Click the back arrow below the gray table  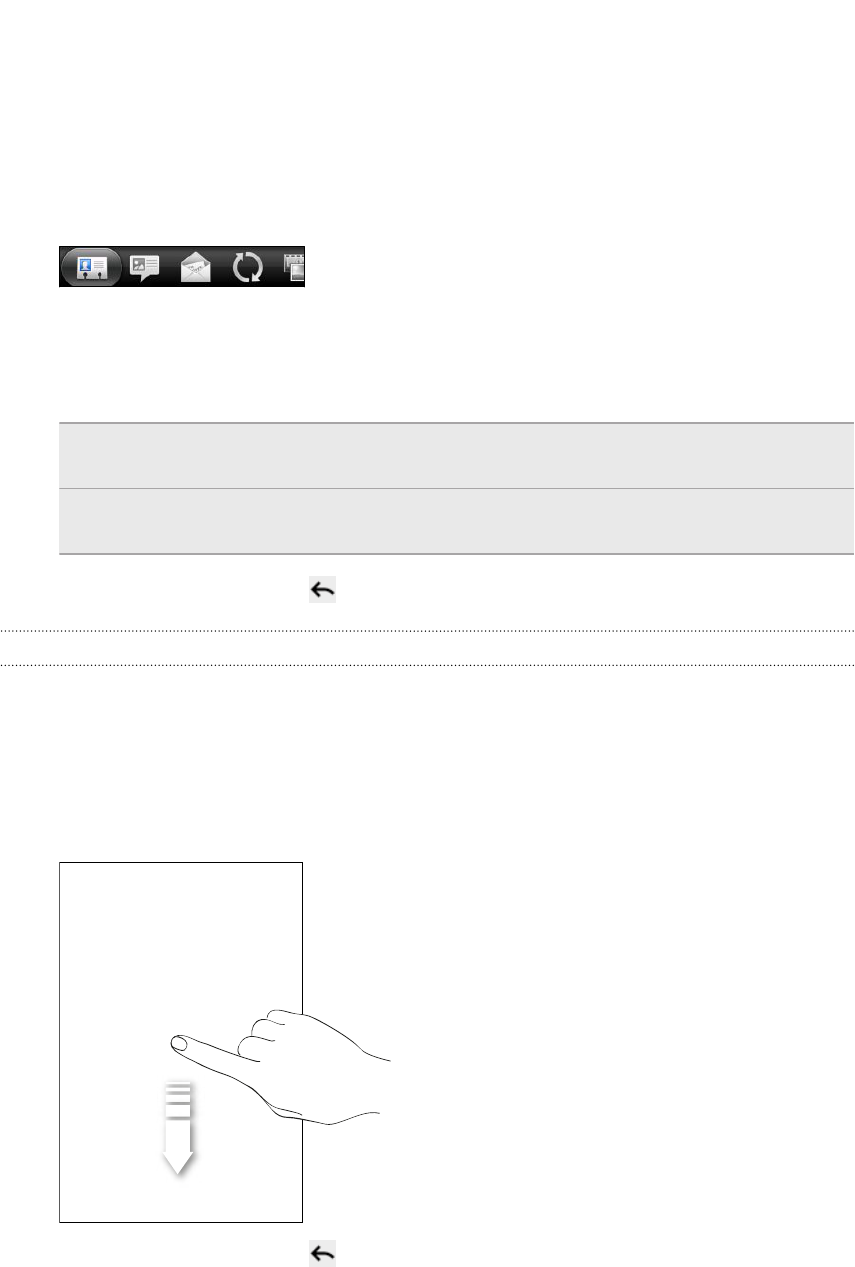click(x=322, y=592)
